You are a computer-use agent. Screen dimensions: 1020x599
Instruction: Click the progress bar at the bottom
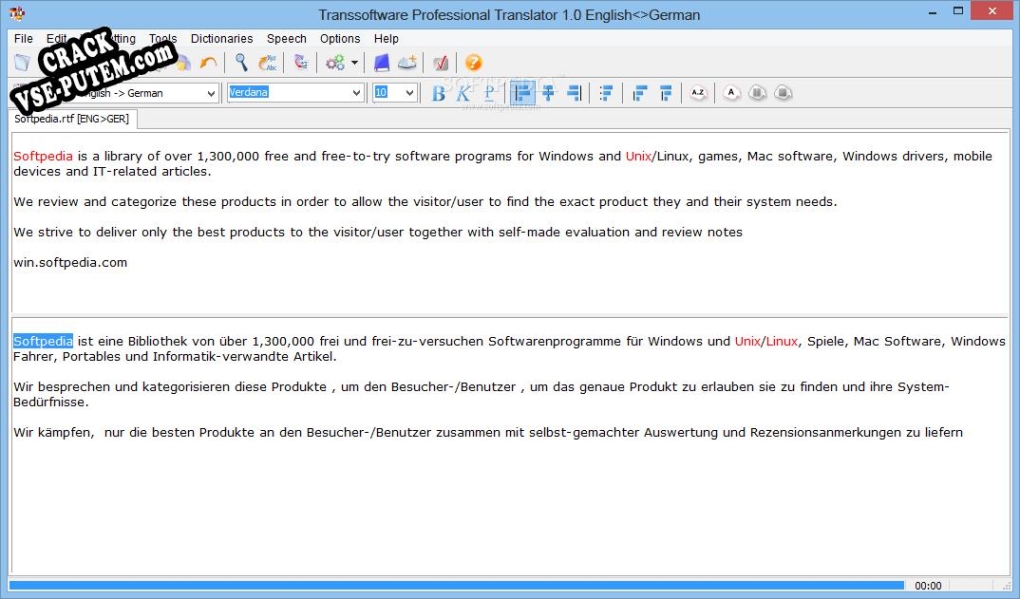455,585
